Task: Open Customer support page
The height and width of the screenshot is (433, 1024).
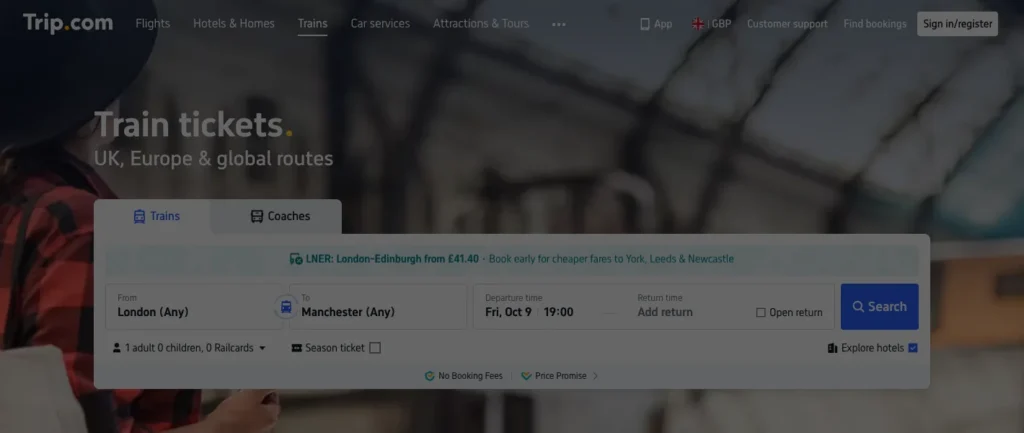Action: point(787,24)
